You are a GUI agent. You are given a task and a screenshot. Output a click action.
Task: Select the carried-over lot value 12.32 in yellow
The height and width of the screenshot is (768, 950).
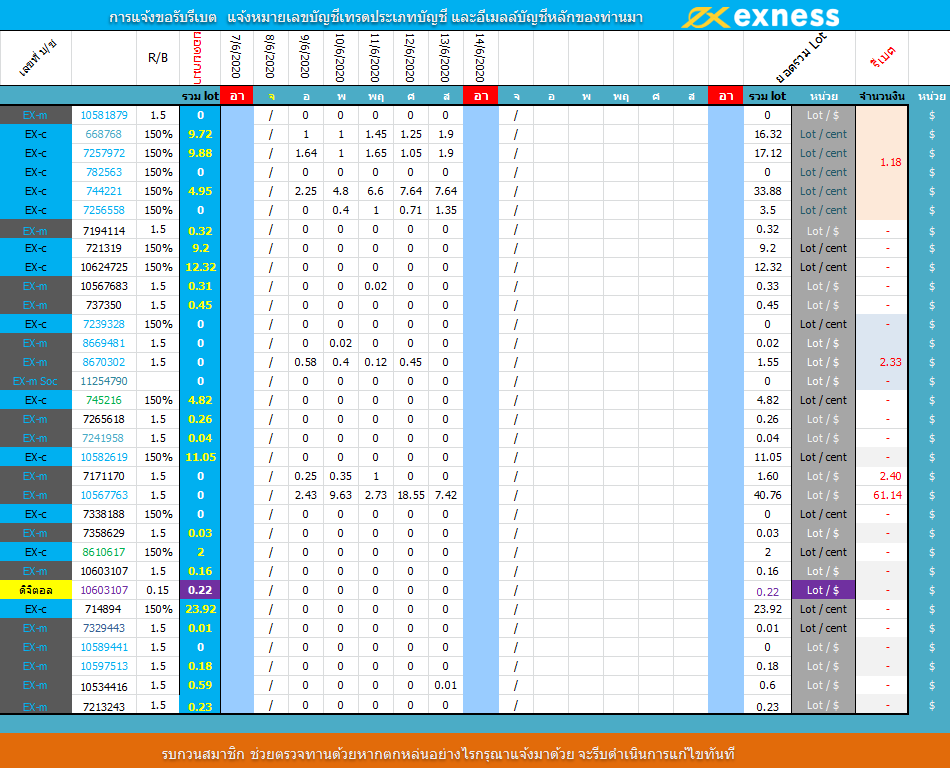pos(201,267)
